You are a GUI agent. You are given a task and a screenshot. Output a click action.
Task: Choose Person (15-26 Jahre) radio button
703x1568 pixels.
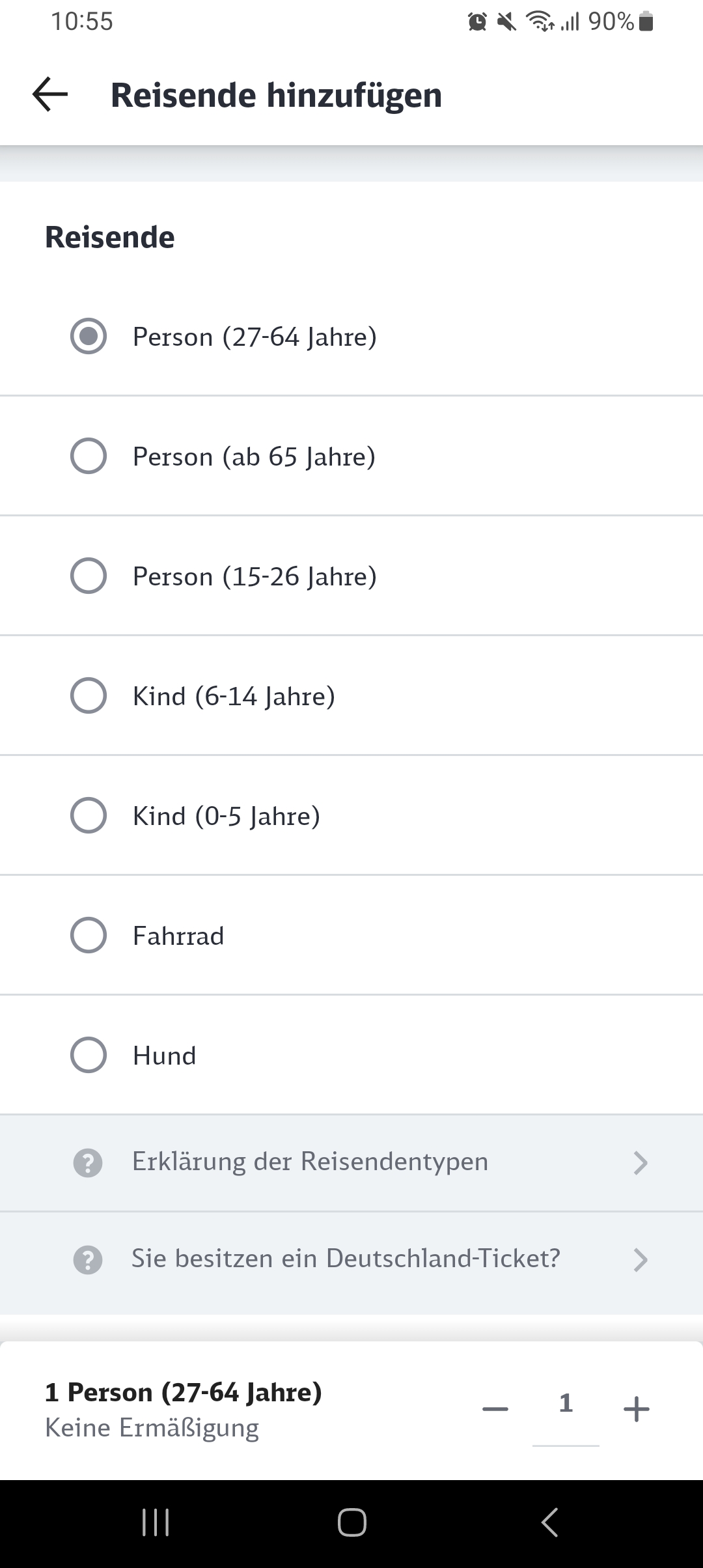click(x=89, y=576)
